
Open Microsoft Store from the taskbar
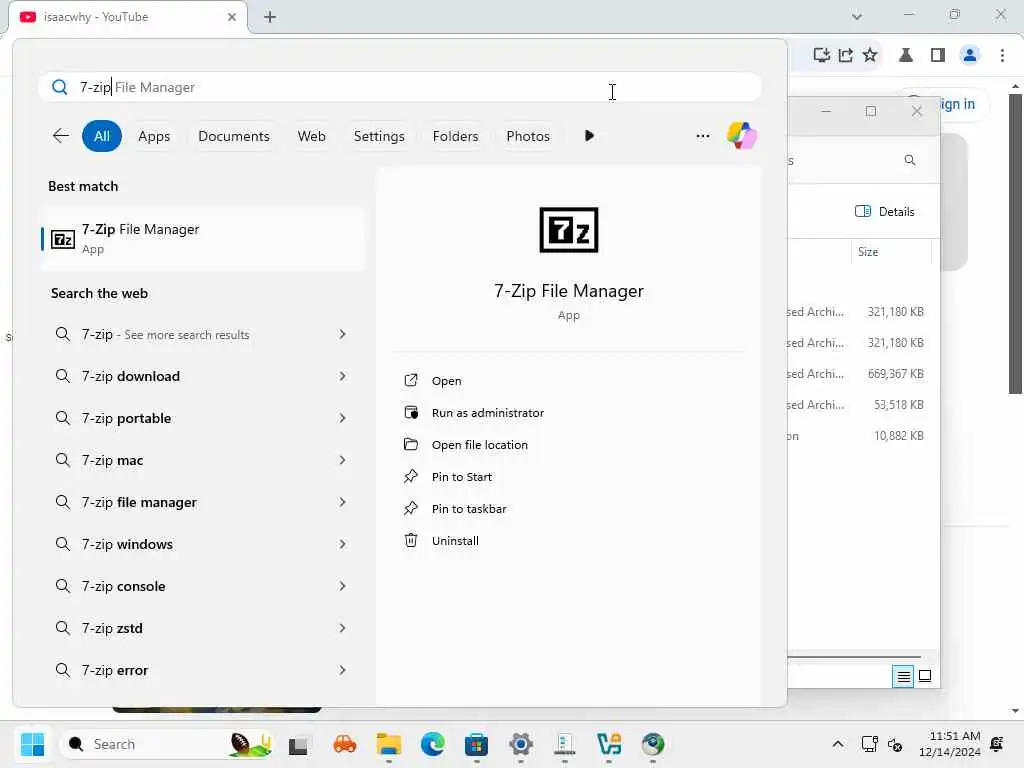click(476, 744)
